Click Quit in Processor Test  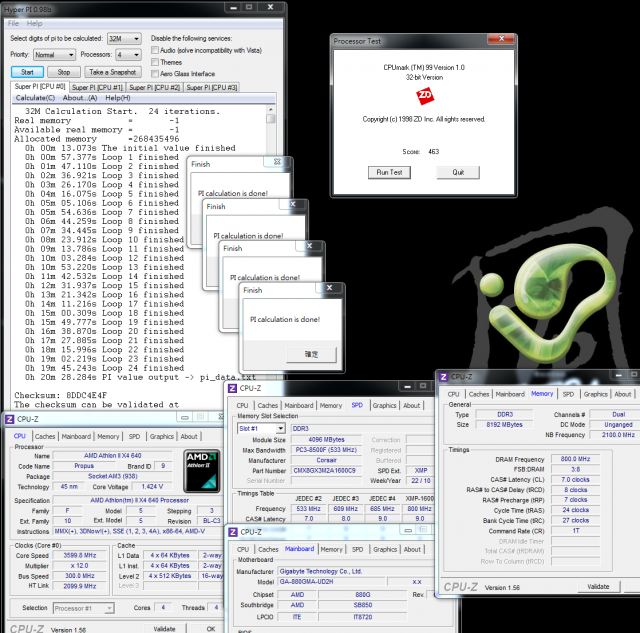pyautogui.click(x=458, y=173)
